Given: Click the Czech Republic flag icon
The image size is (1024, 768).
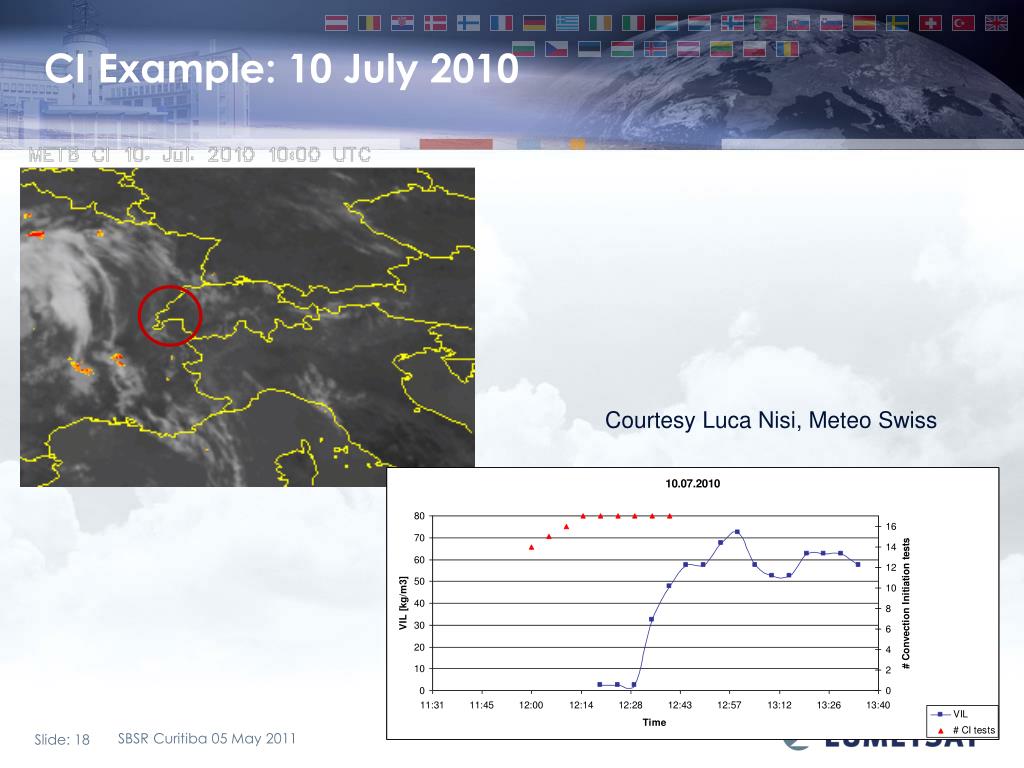Looking at the screenshot, I should pyautogui.click(x=556, y=49).
